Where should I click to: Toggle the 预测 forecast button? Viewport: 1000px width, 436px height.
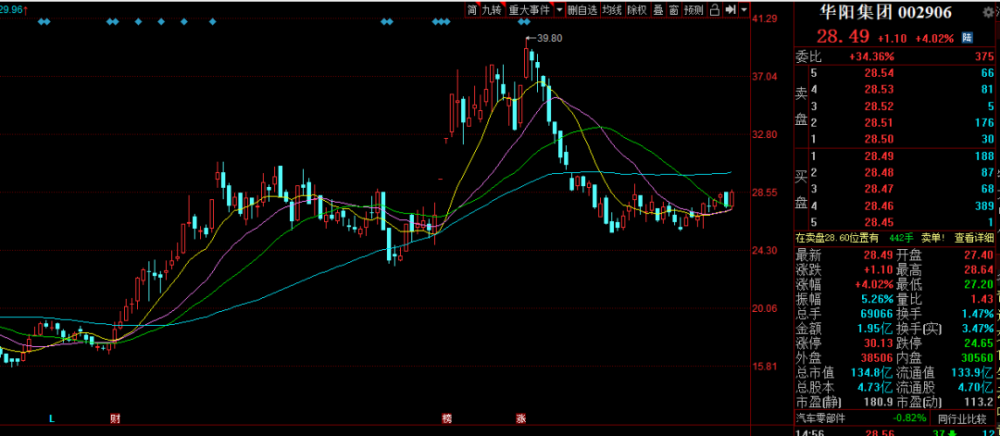click(693, 10)
